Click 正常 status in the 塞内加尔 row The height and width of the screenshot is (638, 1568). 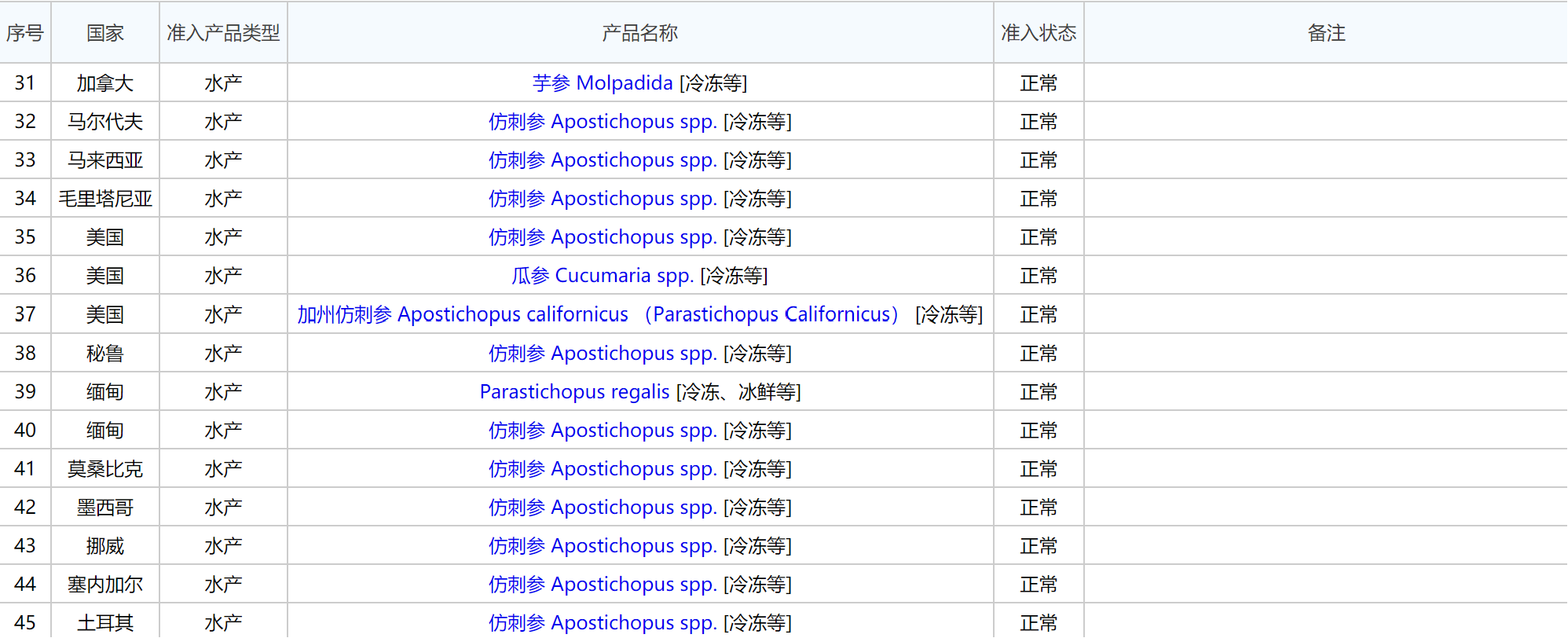coord(1039,584)
